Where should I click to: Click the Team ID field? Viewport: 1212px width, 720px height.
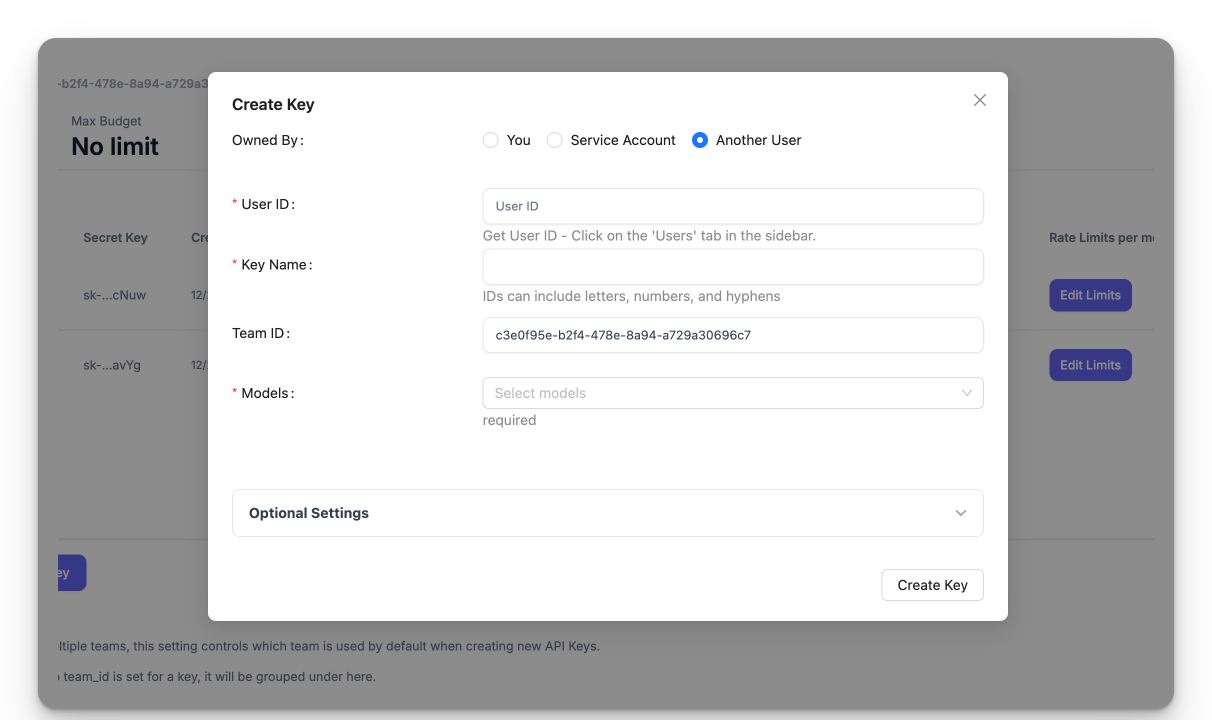732,335
